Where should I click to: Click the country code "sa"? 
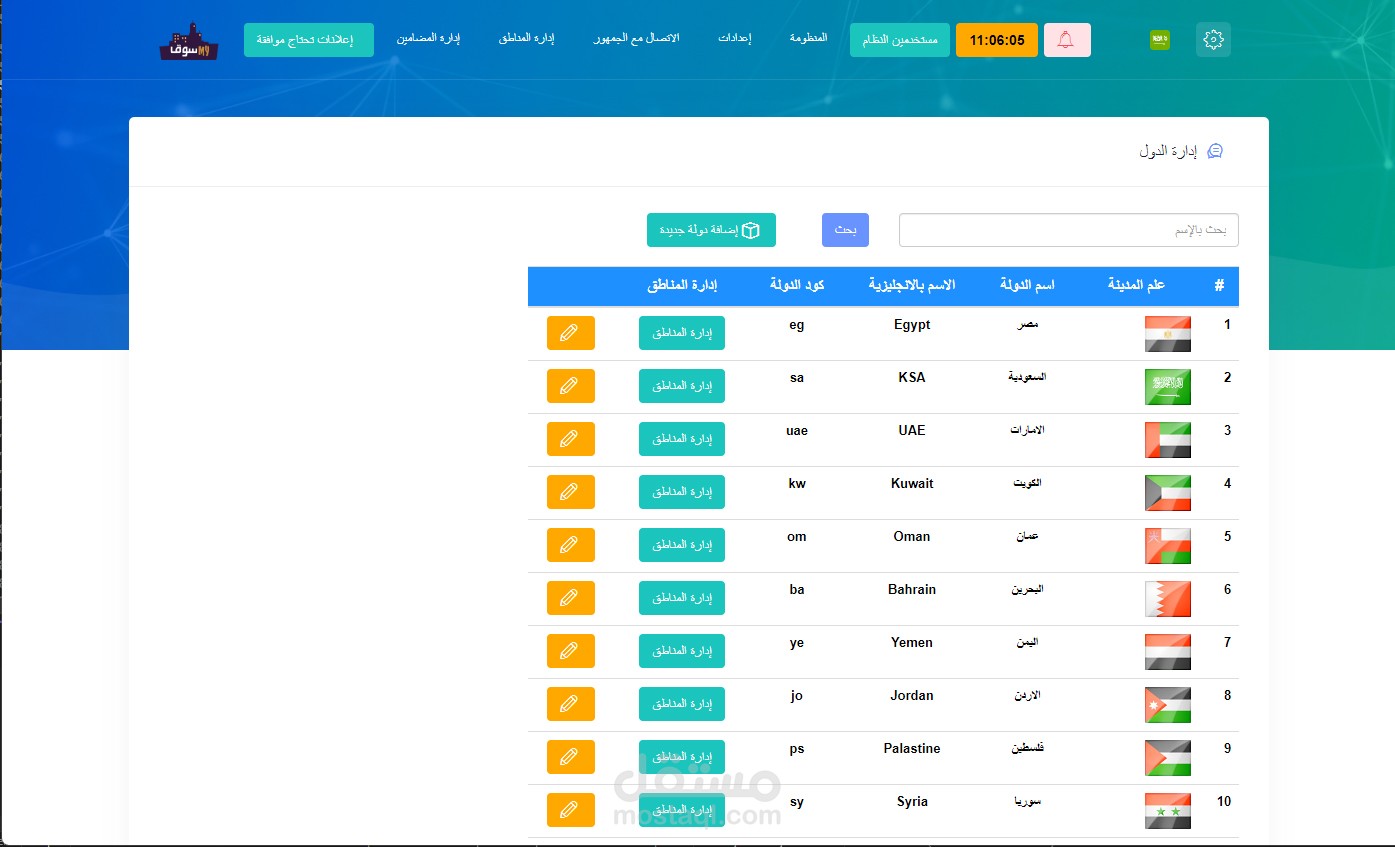click(x=797, y=378)
